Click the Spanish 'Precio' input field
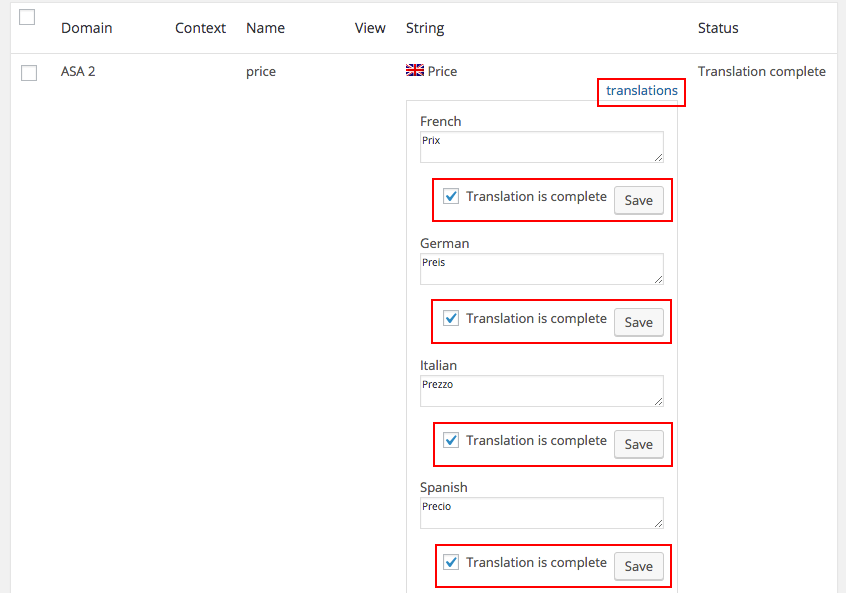846x593 pixels. (x=540, y=512)
